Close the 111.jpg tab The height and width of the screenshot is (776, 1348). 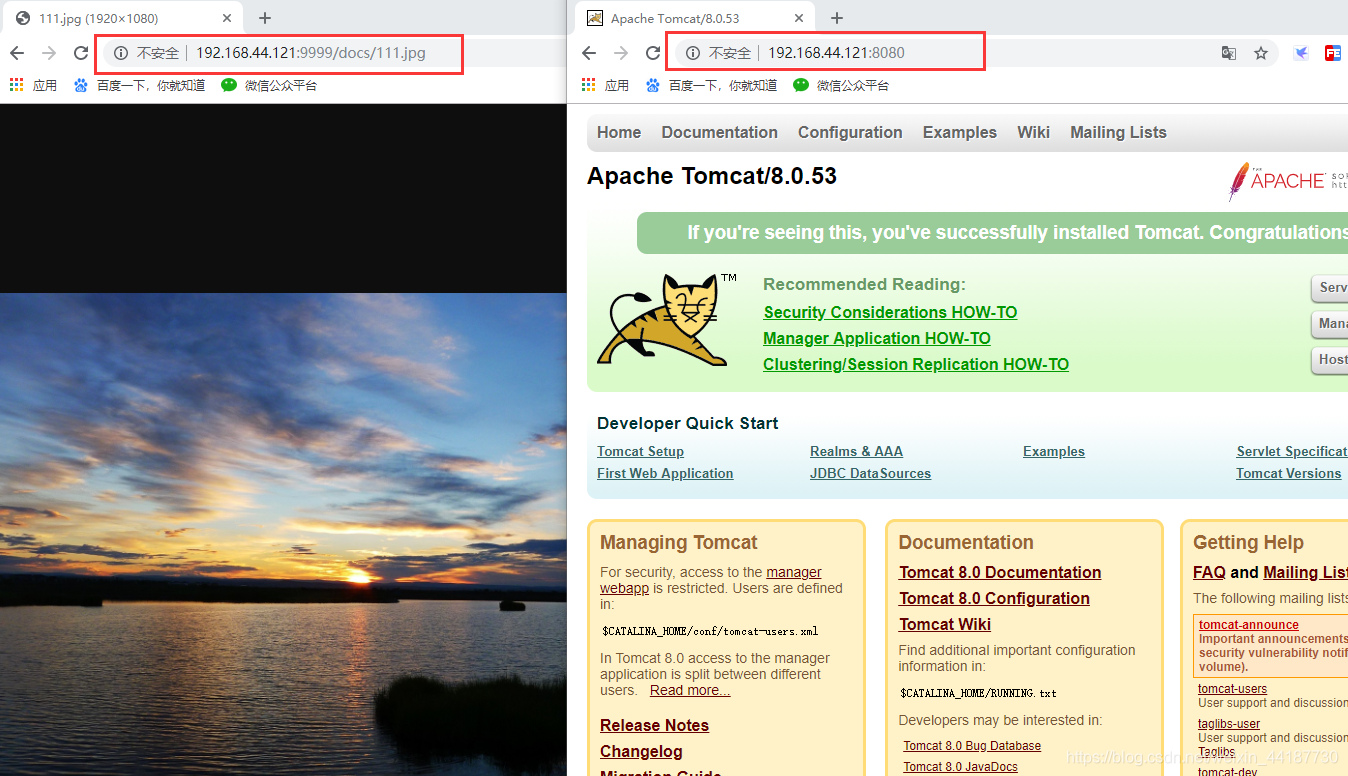[227, 18]
